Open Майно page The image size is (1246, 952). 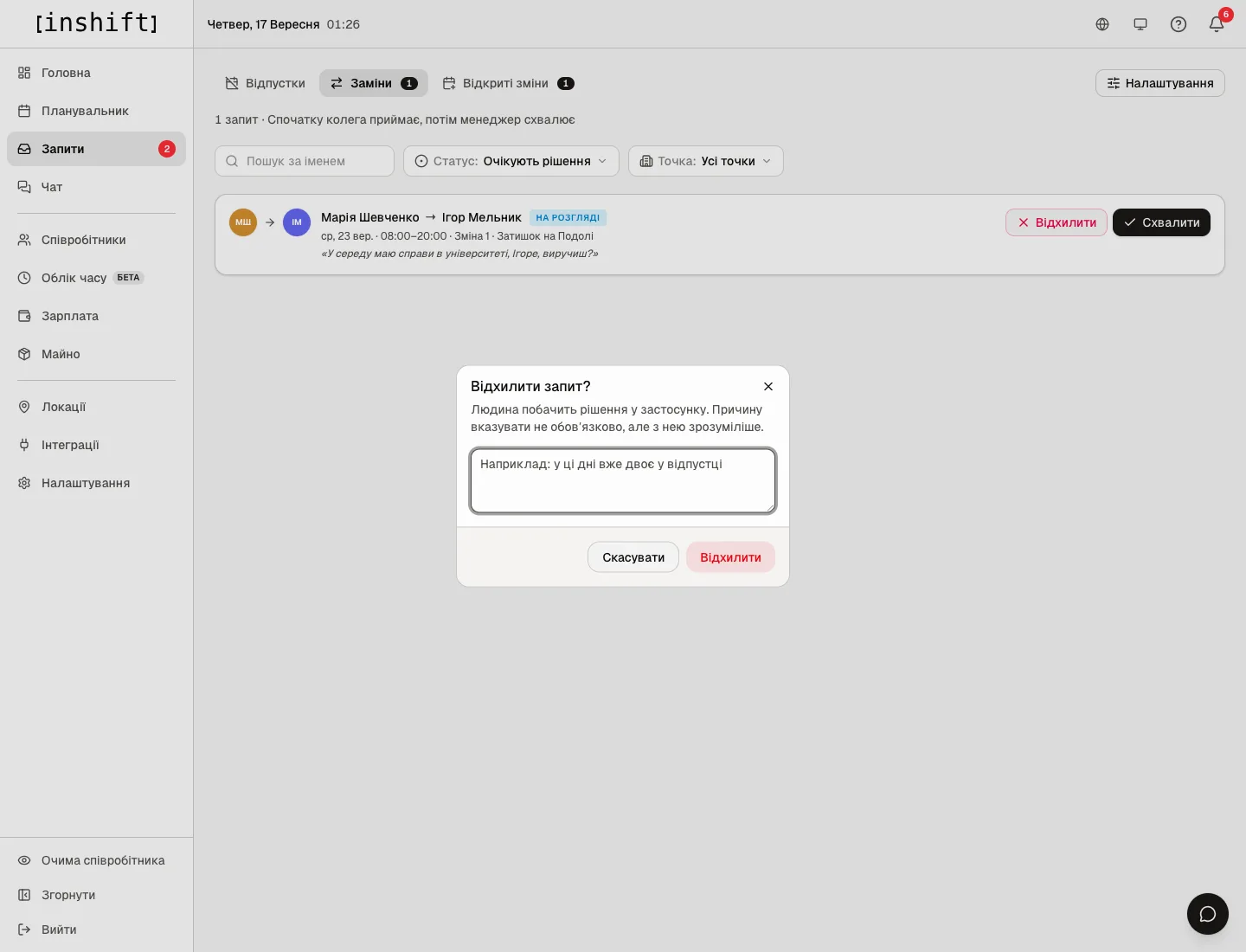[x=96, y=354]
